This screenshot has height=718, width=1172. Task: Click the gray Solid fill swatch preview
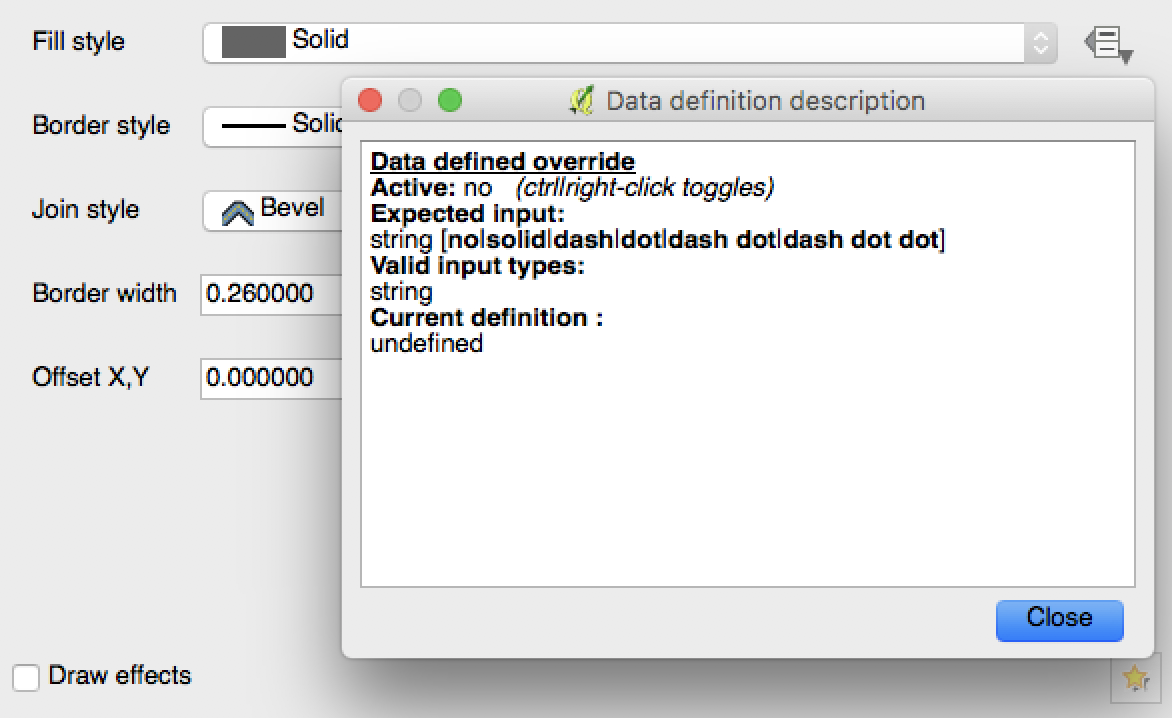pyautogui.click(x=253, y=42)
